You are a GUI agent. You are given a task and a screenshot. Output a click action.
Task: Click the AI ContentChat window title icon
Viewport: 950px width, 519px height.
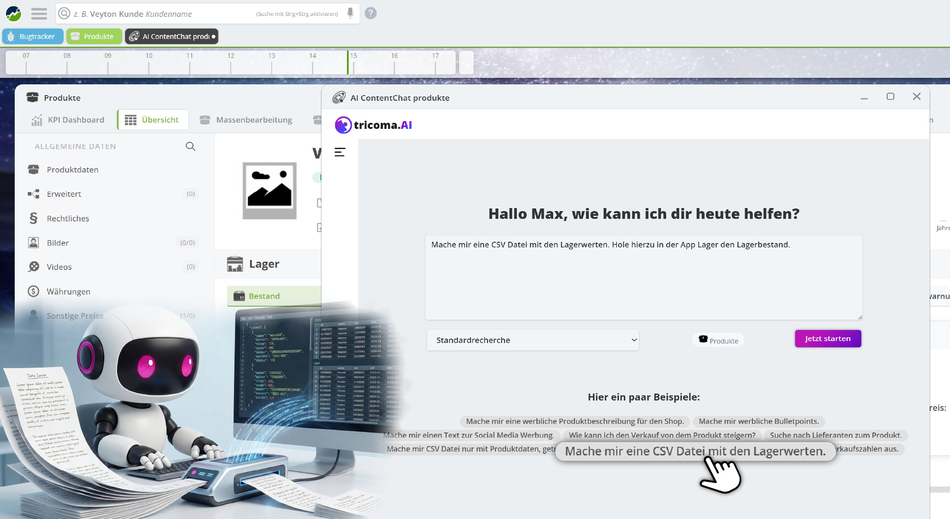[x=339, y=98]
